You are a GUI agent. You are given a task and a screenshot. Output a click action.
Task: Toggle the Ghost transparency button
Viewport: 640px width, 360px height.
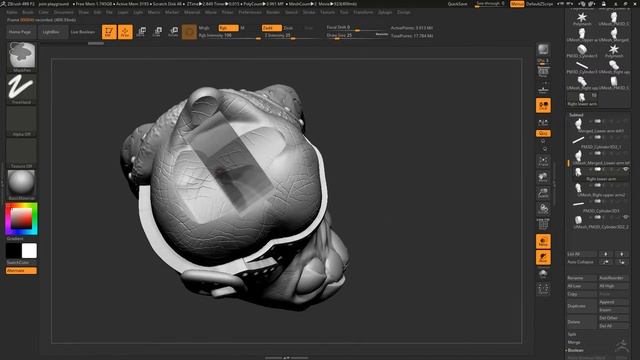pyautogui.click(x=543, y=258)
